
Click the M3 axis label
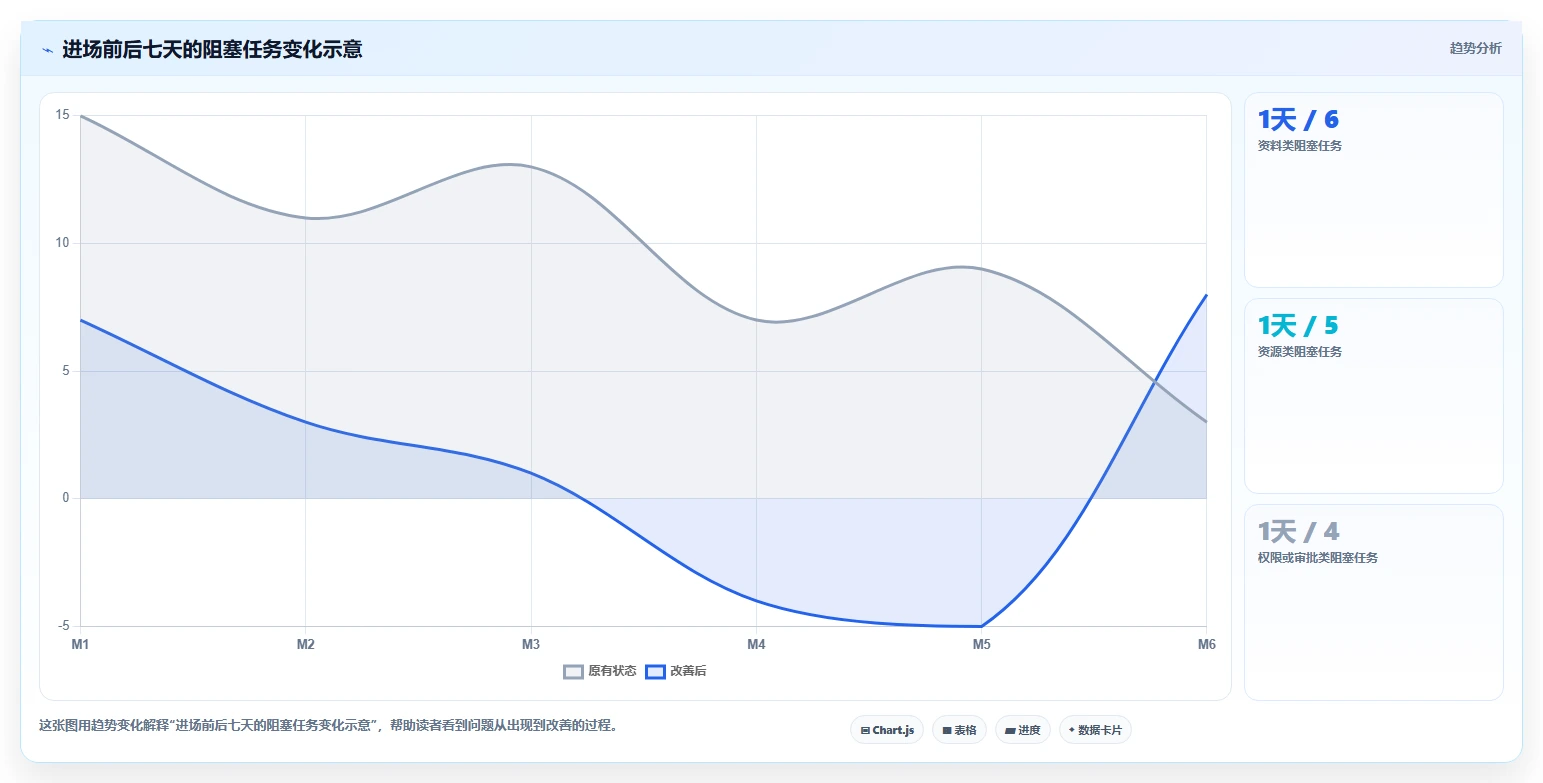point(531,644)
